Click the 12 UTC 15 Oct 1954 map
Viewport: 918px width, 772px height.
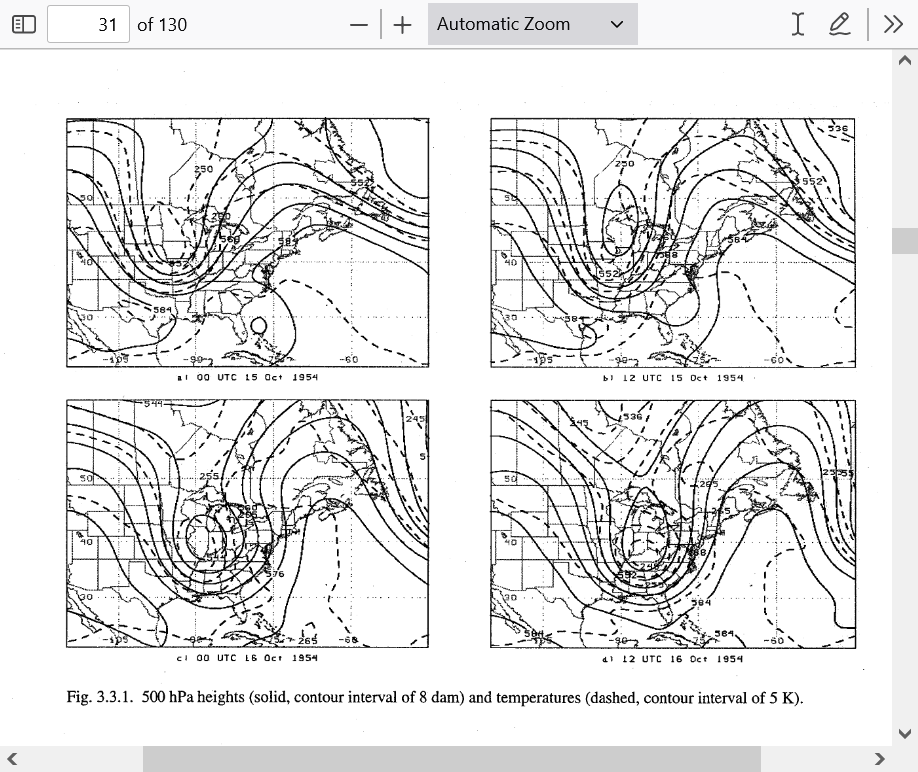(x=672, y=242)
